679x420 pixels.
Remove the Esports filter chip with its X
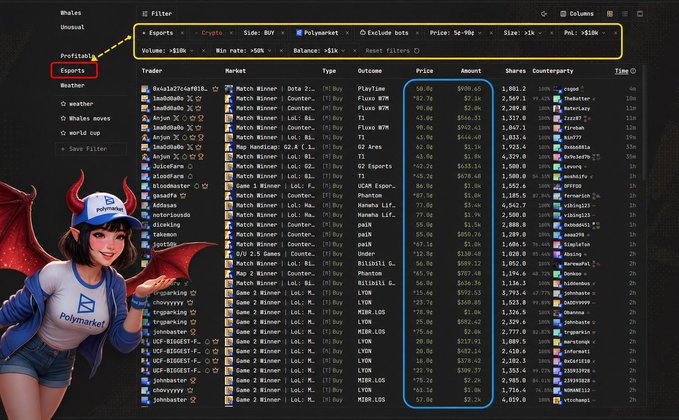pos(182,33)
